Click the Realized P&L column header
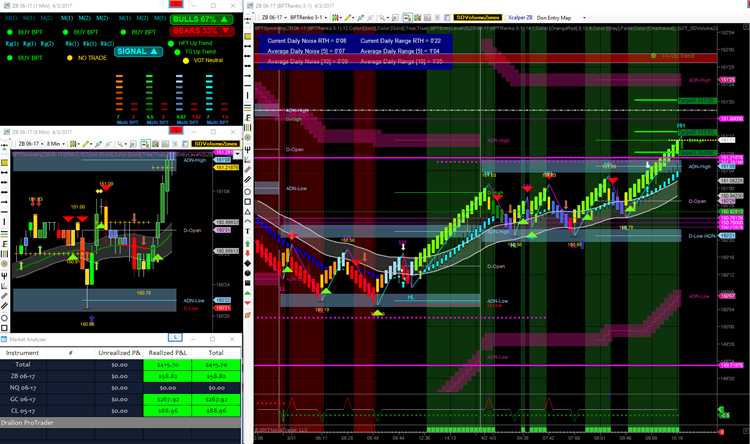 pyautogui.click(x=167, y=353)
